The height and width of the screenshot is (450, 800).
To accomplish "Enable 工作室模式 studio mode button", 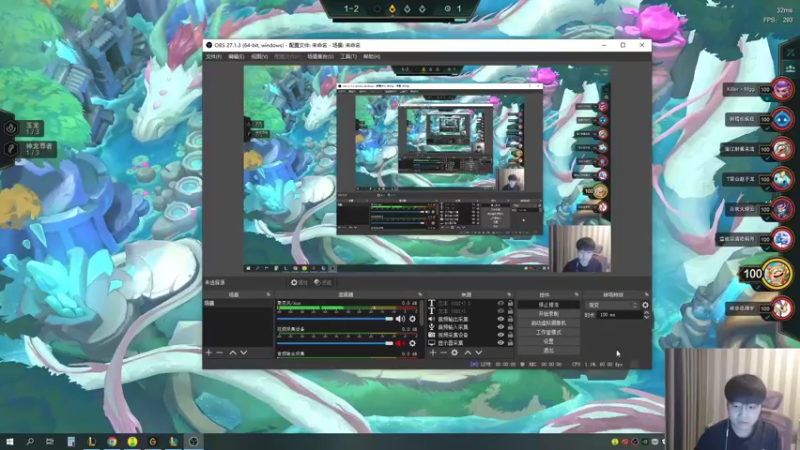I will 548,332.
